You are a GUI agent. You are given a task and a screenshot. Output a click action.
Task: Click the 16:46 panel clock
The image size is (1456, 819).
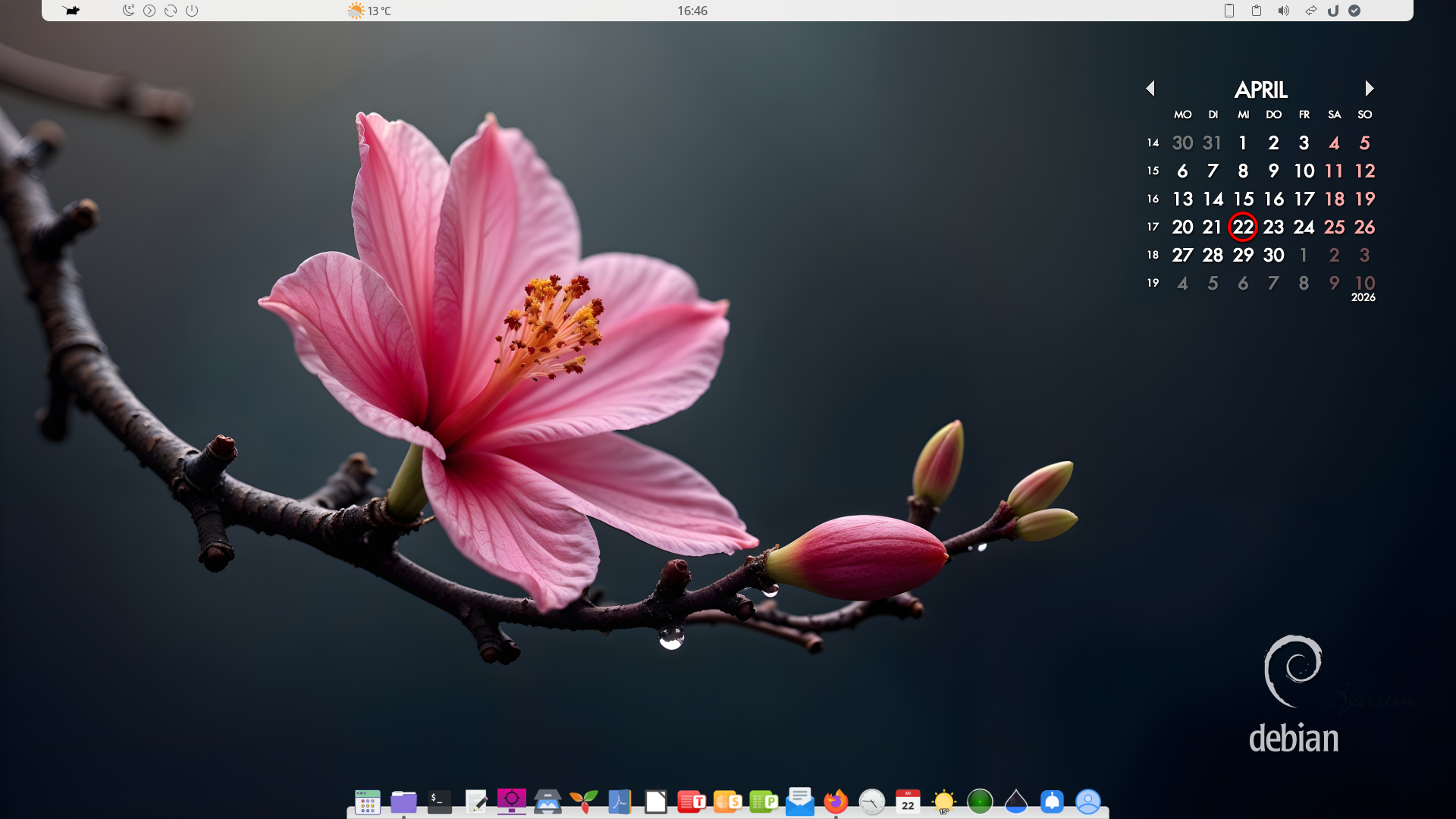pyautogui.click(x=692, y=11)
